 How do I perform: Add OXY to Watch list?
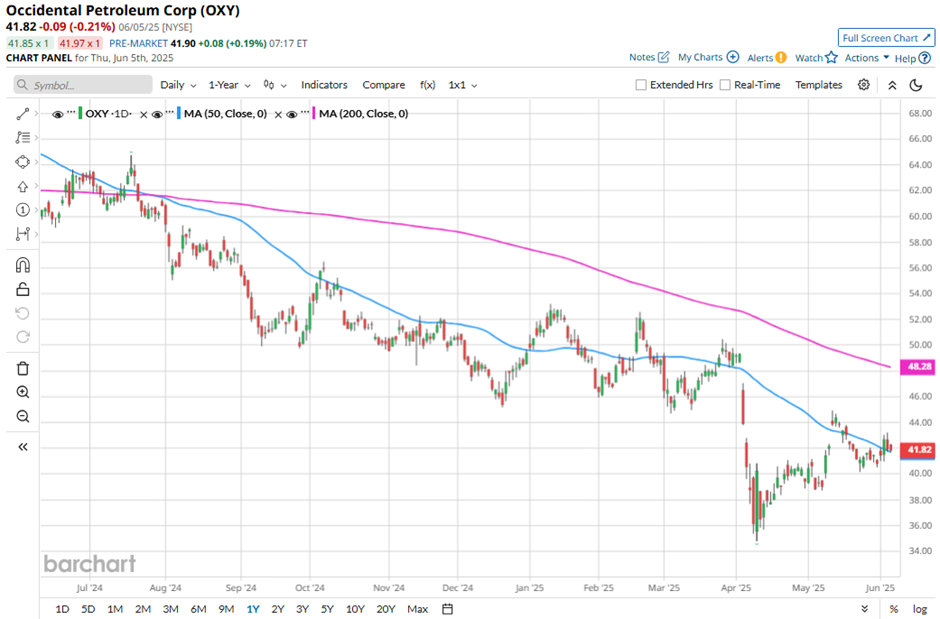[x=816, y=58]
